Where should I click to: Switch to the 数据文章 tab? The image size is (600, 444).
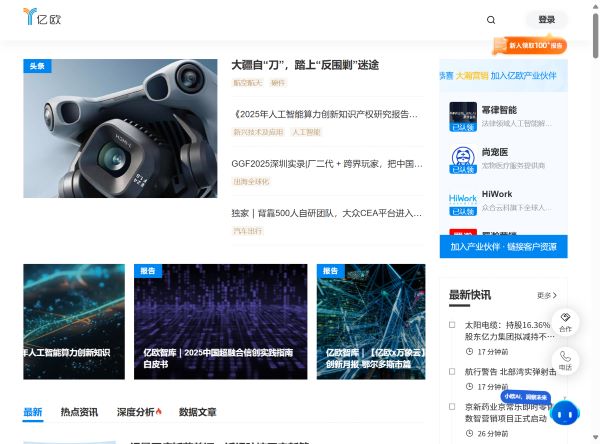(x=197, y=412)
